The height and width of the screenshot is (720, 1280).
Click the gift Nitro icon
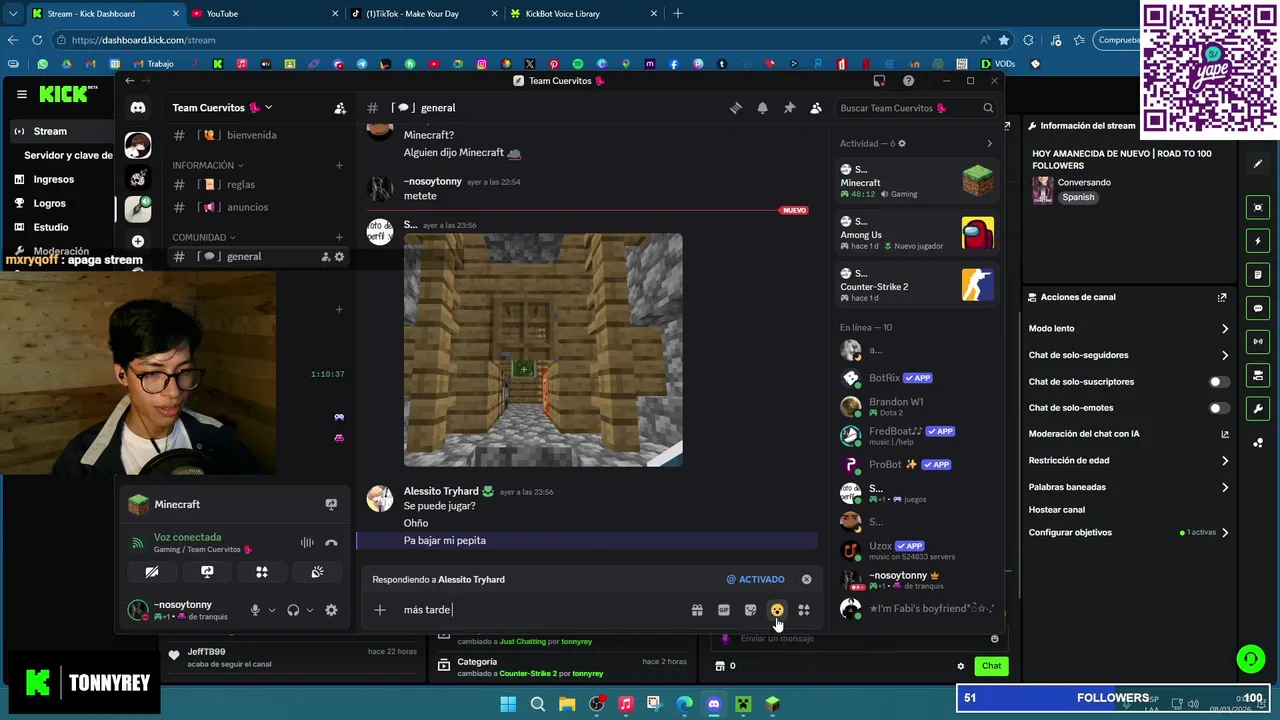coord(697,610)
